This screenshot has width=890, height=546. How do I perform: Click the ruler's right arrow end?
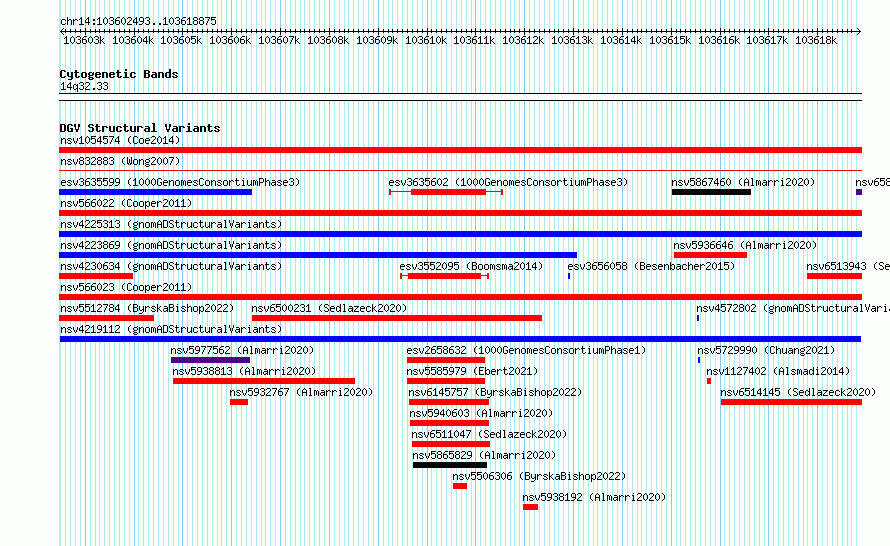coord(859,31)
